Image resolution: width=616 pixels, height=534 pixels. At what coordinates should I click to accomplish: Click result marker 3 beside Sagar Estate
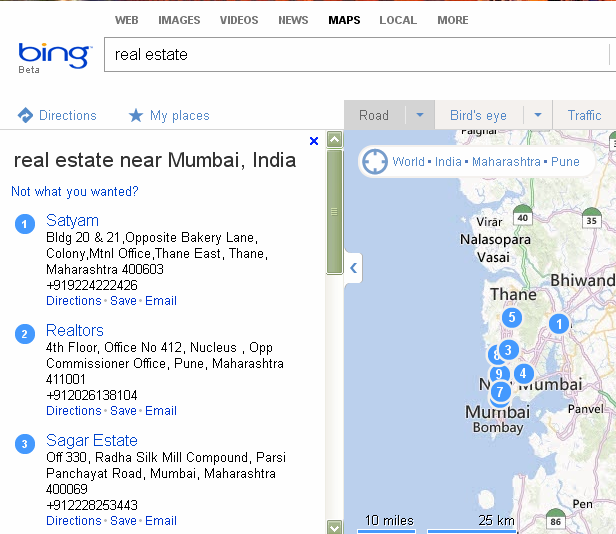[25, 444]
